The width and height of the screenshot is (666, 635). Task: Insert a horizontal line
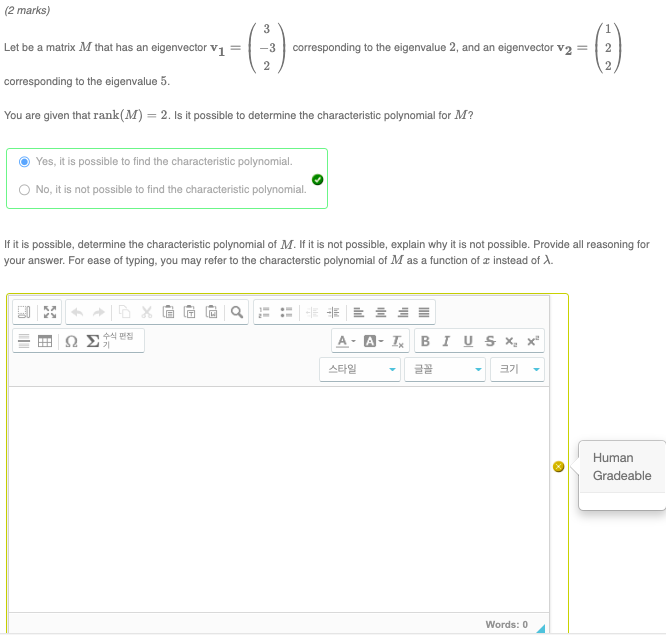24,341
